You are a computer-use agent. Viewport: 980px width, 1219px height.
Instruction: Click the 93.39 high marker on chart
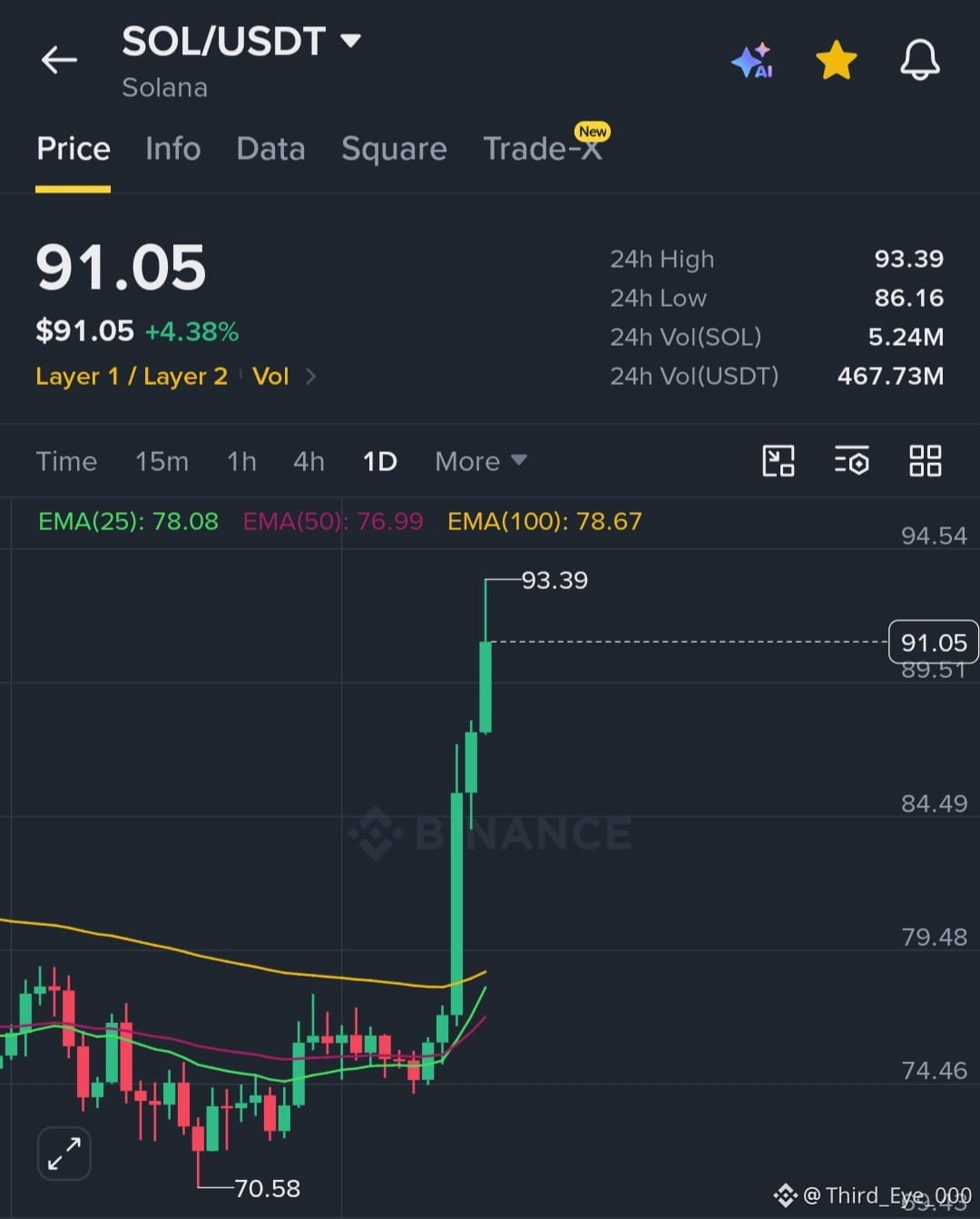[554, 580]
